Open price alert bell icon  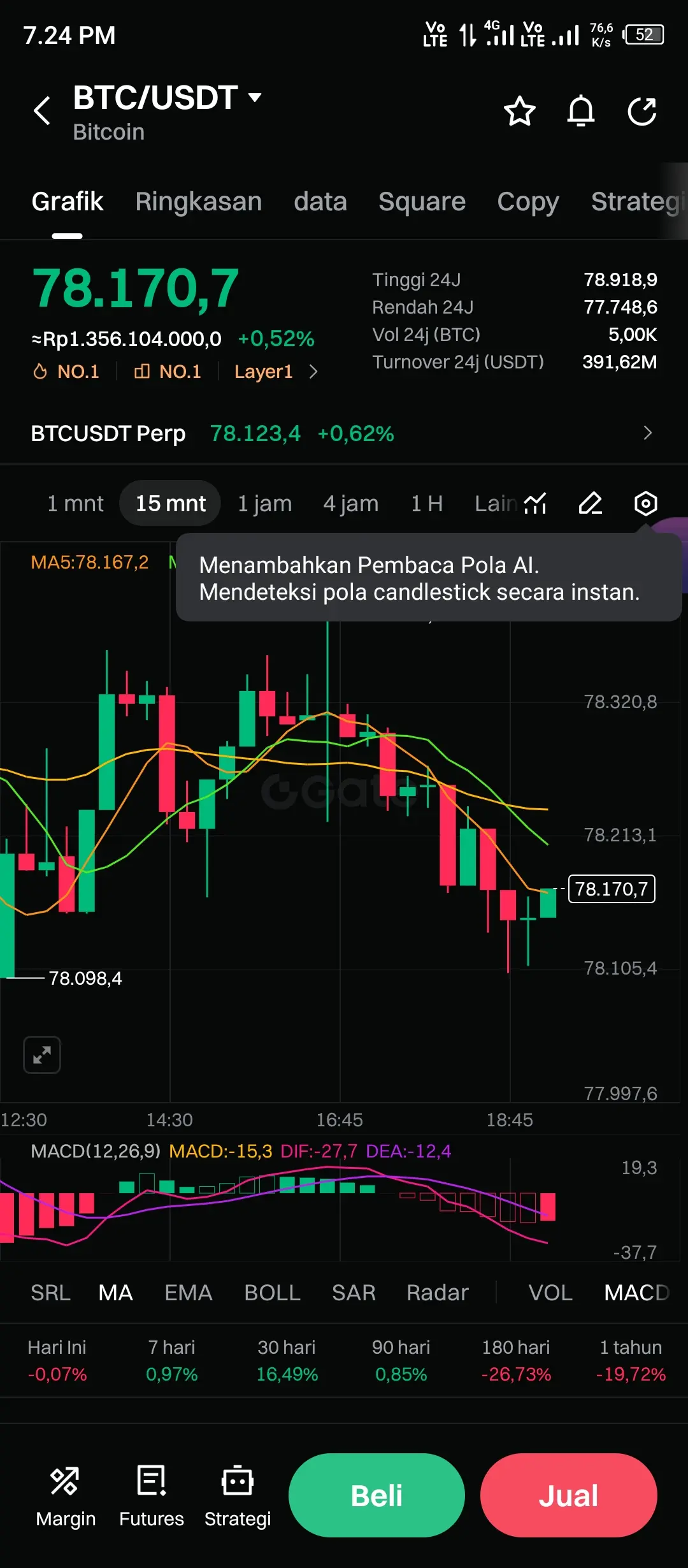click(581, 112)
